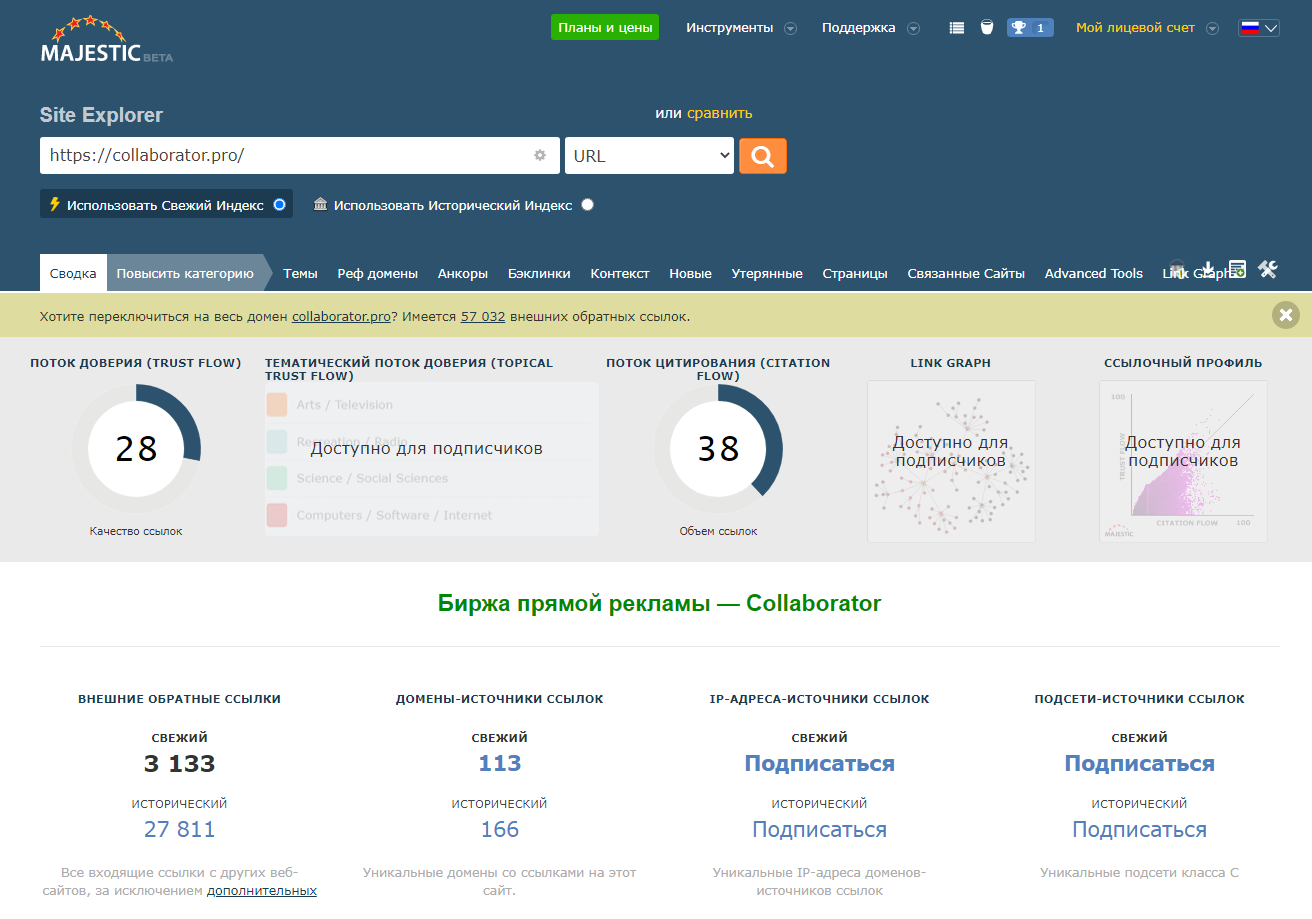The height and width of the screenshot is (919, 1312).
Task: Switch to the Бэклинки tab
Action: (538, 272)
